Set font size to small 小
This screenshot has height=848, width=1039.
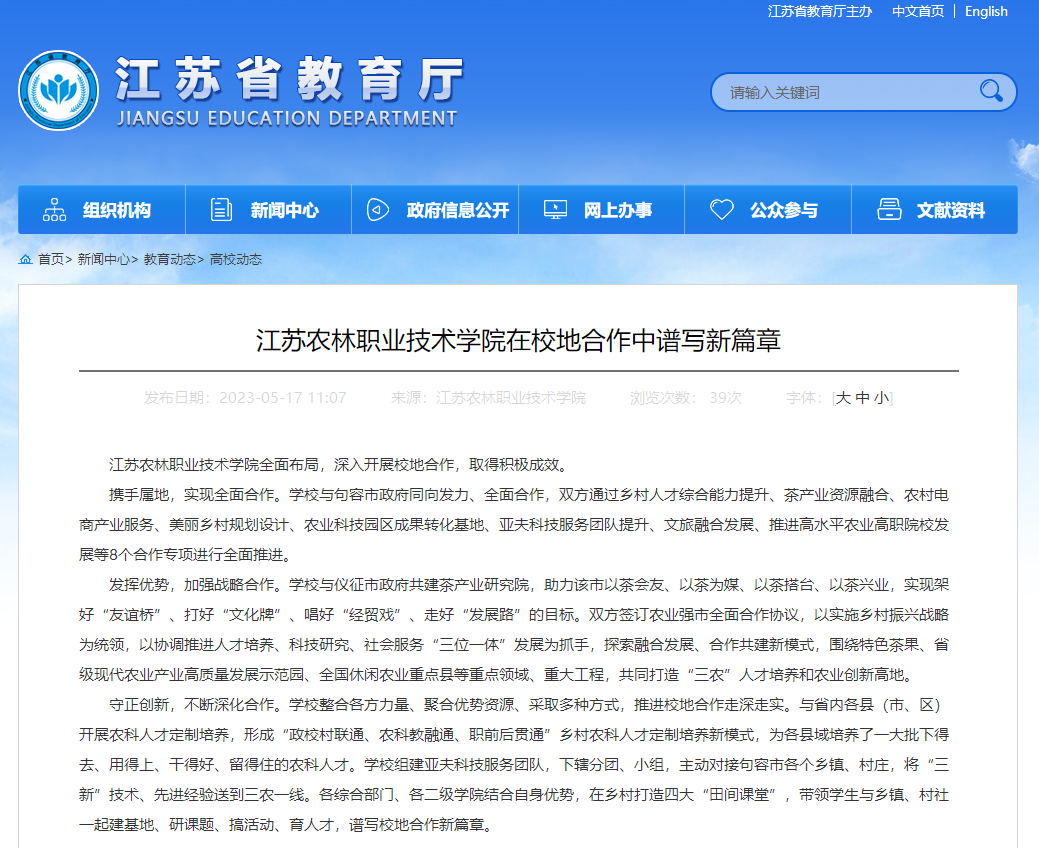click(x=881, y=398)
